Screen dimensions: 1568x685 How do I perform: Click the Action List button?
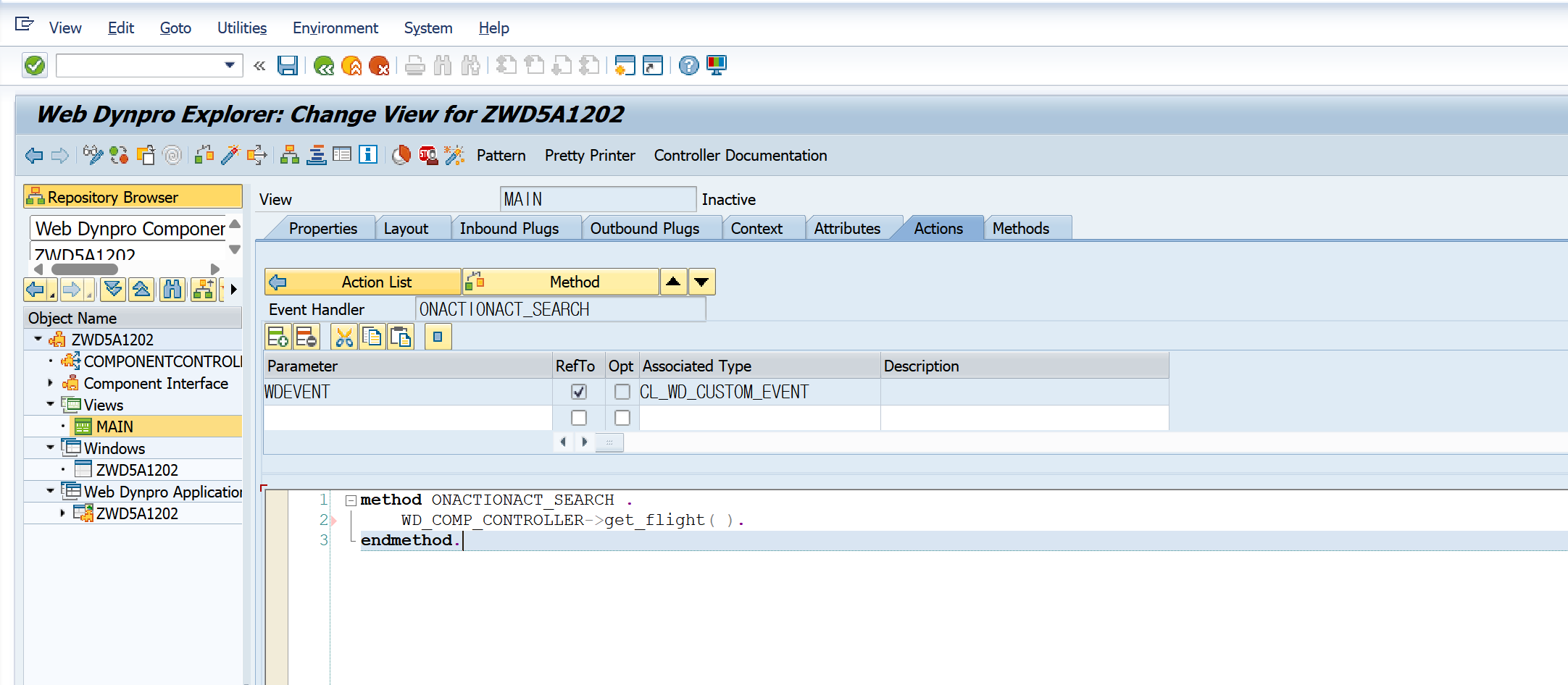pyautogui.click(x=363, y=282)
